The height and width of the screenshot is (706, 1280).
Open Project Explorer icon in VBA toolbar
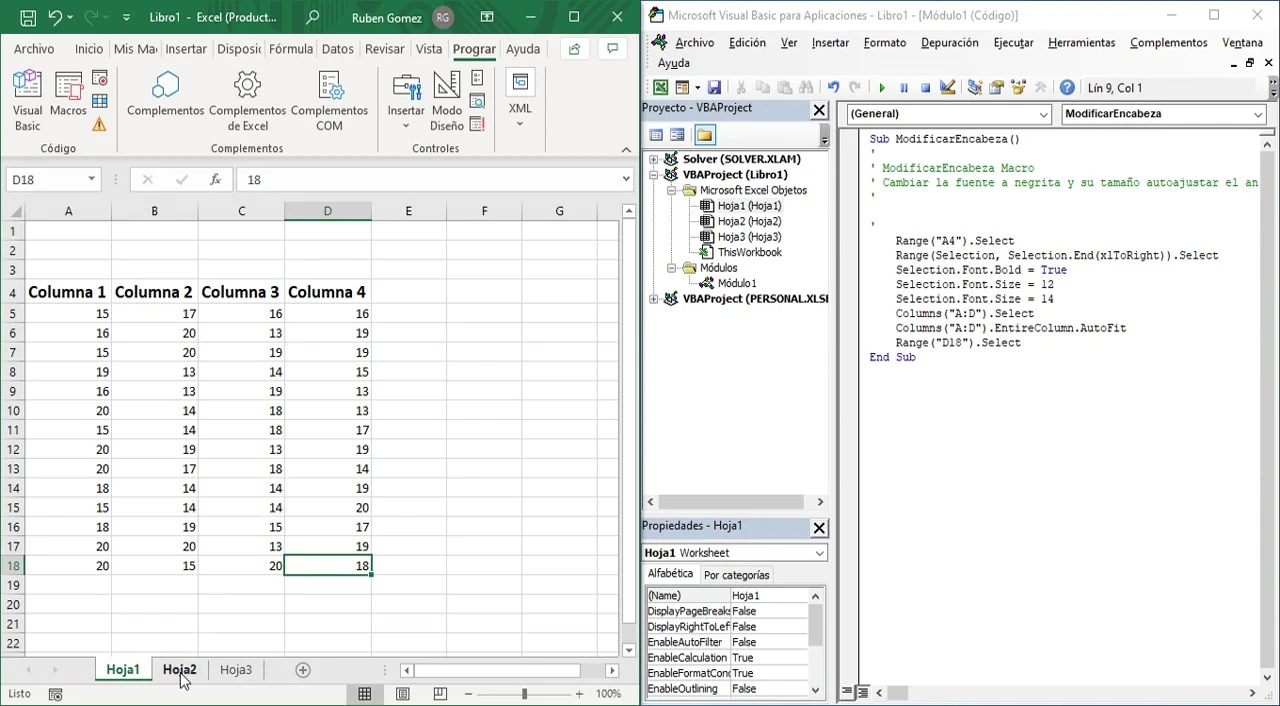975,88
